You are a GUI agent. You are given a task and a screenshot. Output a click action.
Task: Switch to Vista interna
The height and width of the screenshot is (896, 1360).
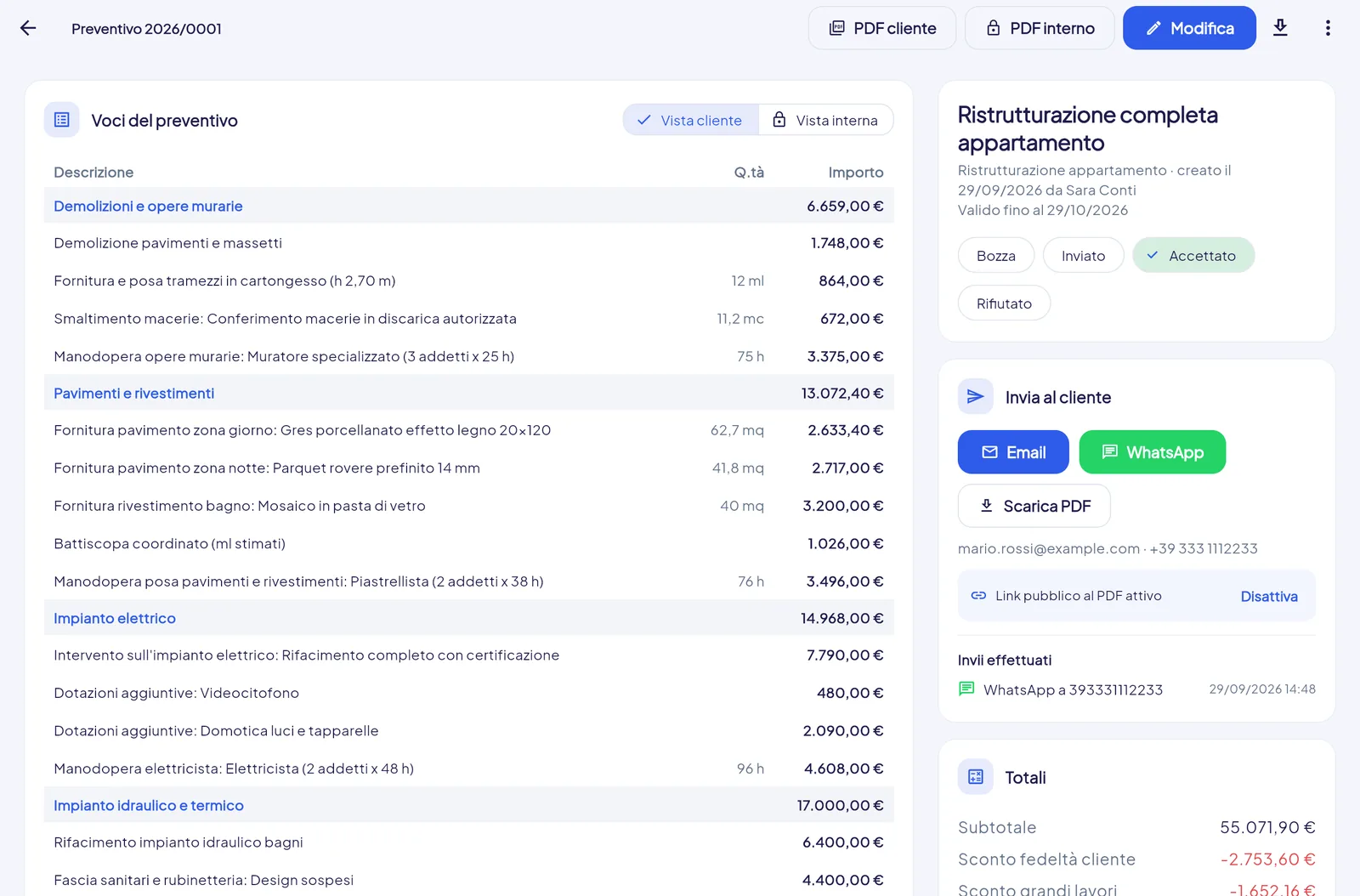[825, 120]
